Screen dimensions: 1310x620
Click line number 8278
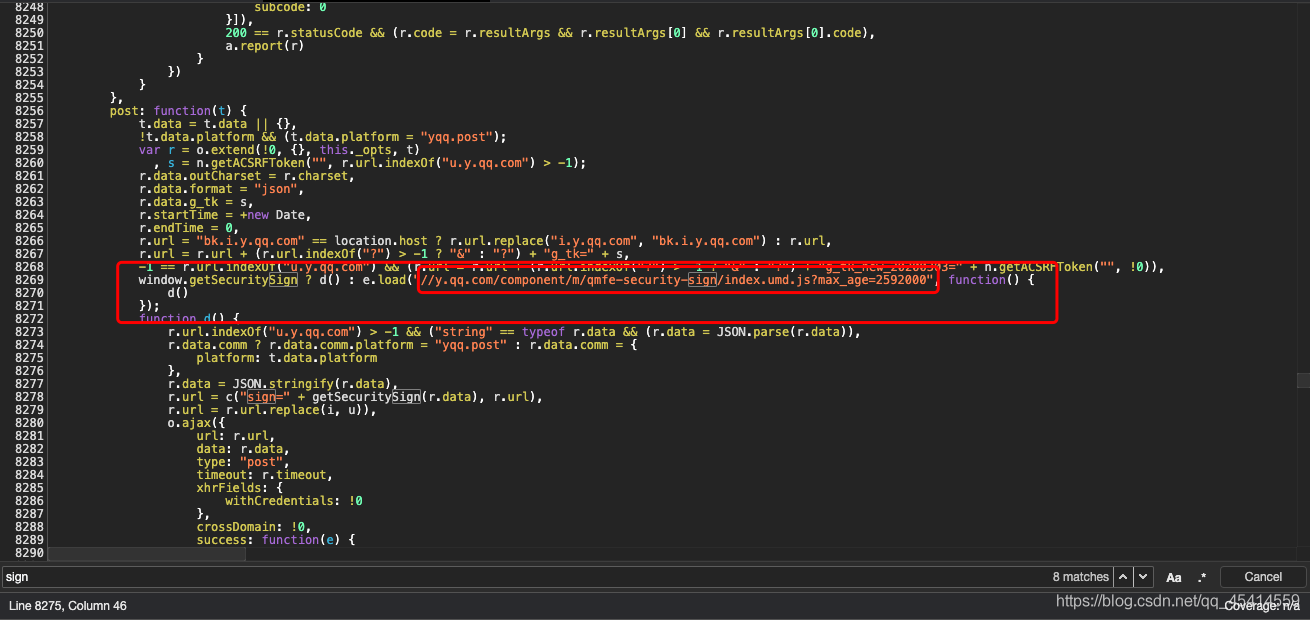click(29, 397)
